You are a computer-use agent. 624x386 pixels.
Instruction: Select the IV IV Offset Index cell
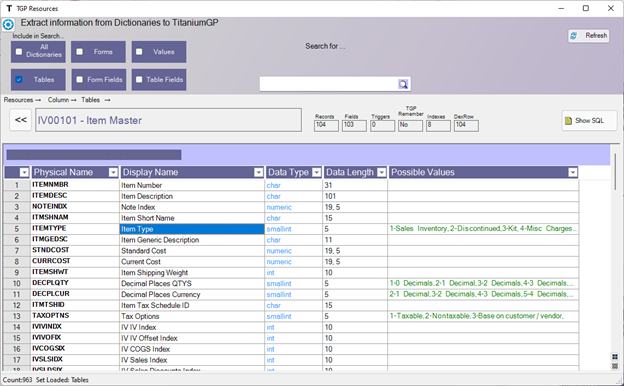pos(192,338)
